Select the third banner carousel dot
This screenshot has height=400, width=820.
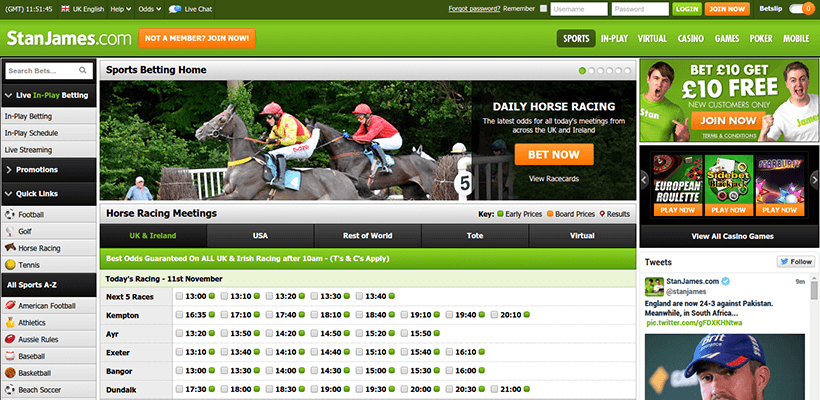[600, 71]
